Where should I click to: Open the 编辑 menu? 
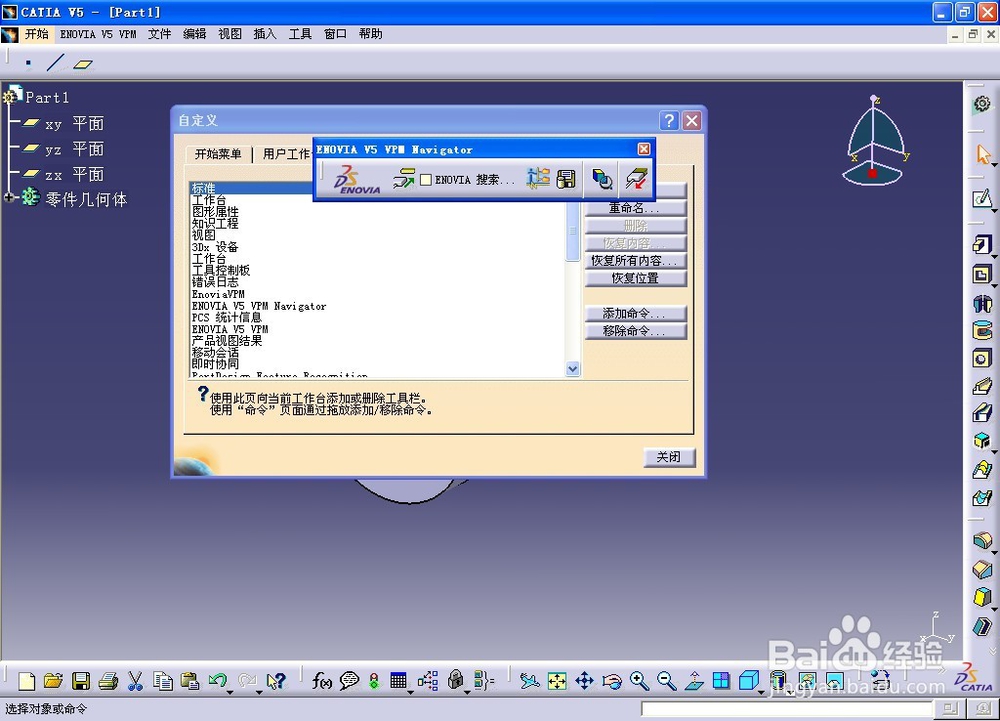click(195, 34)
